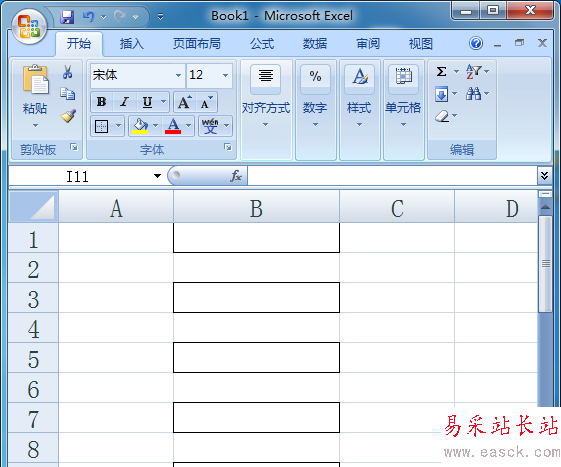Image resolution: width=561 pixels, height=467 pixels.
Task: Open the 视图 ribbon tab
Action: (421, 44)
